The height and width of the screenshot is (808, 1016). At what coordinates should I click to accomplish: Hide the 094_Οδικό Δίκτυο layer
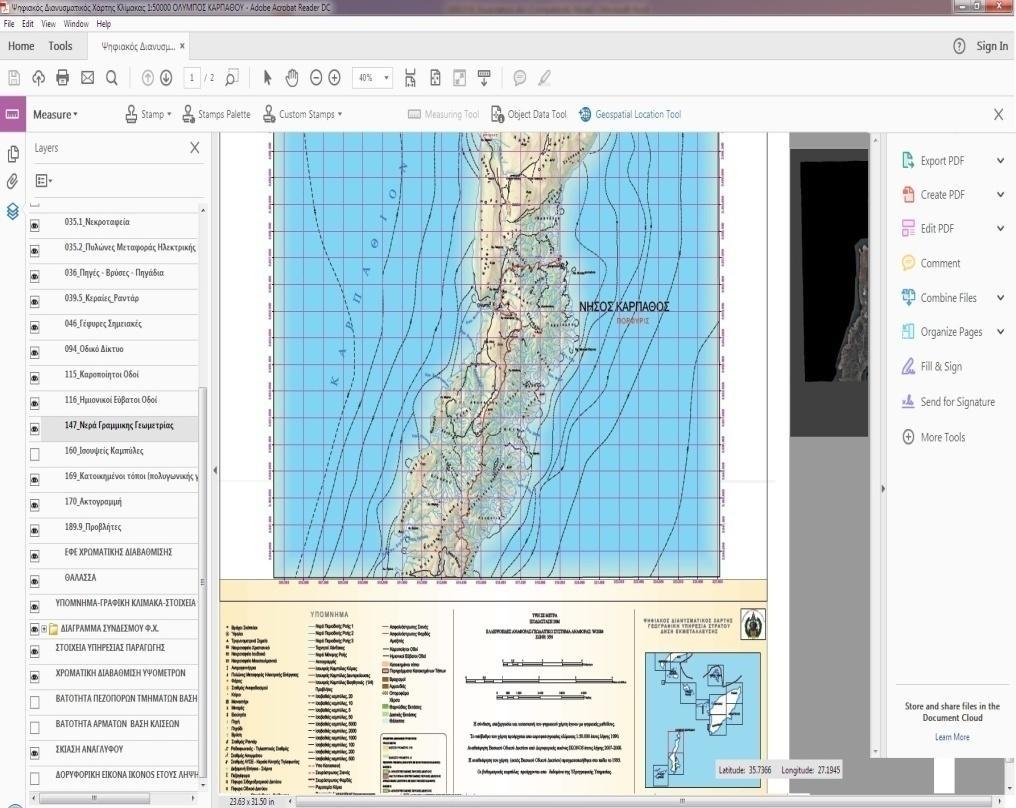tap(35, 352)
